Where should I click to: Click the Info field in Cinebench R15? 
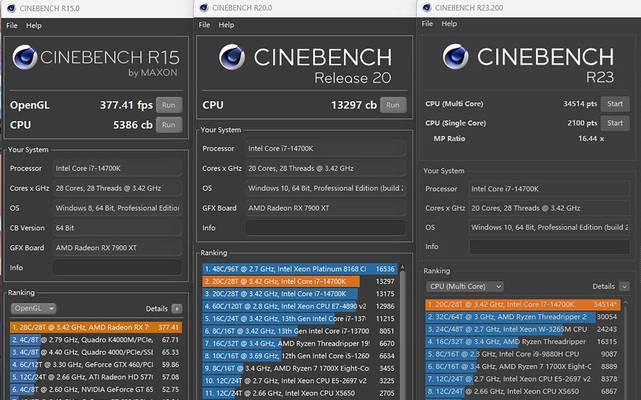coord(117,267)
